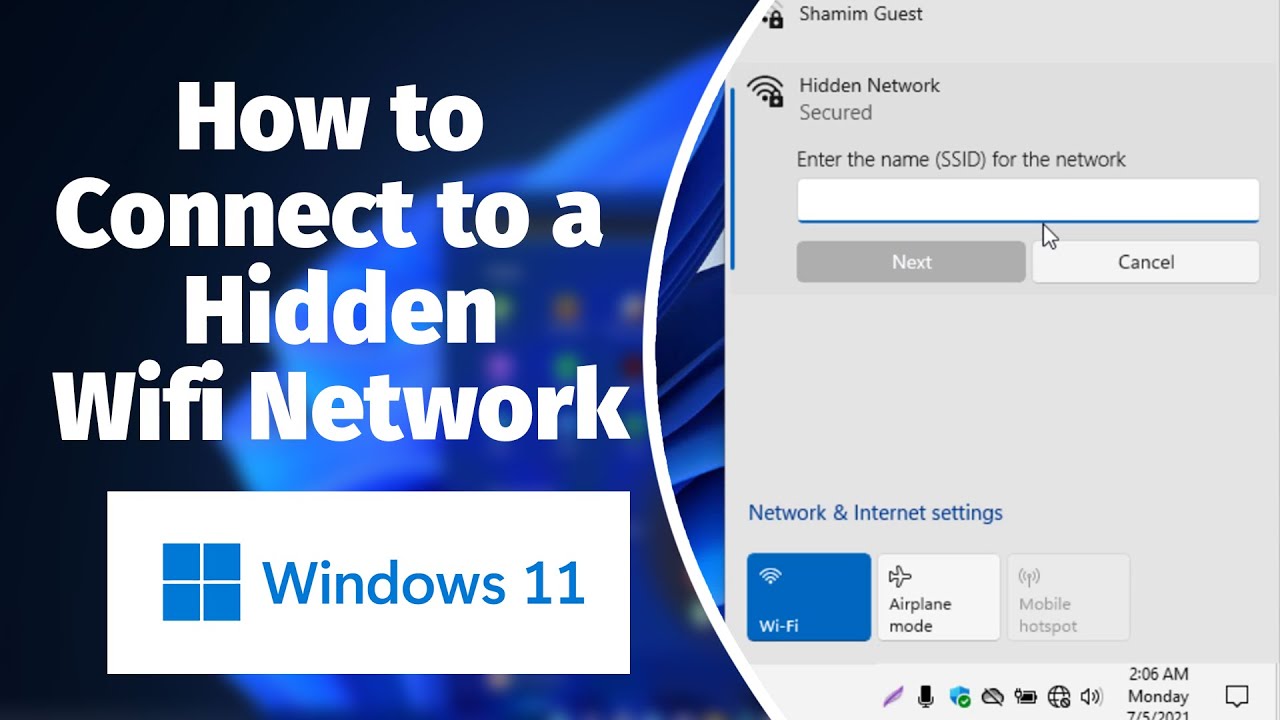Focus the SSID name input field

[x=1028, y=200]
